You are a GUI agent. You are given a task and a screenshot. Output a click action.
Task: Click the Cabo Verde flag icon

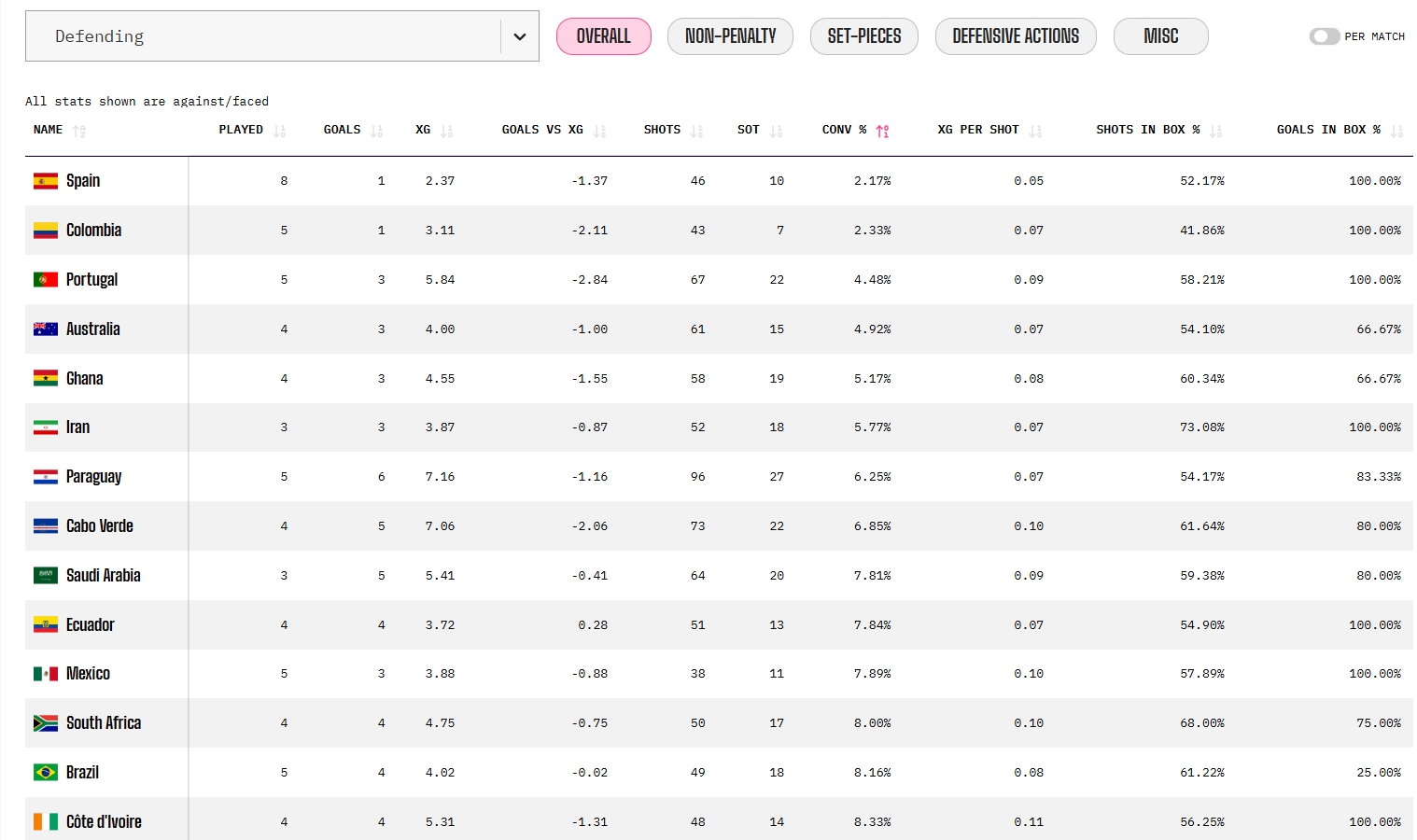(46, 526)
